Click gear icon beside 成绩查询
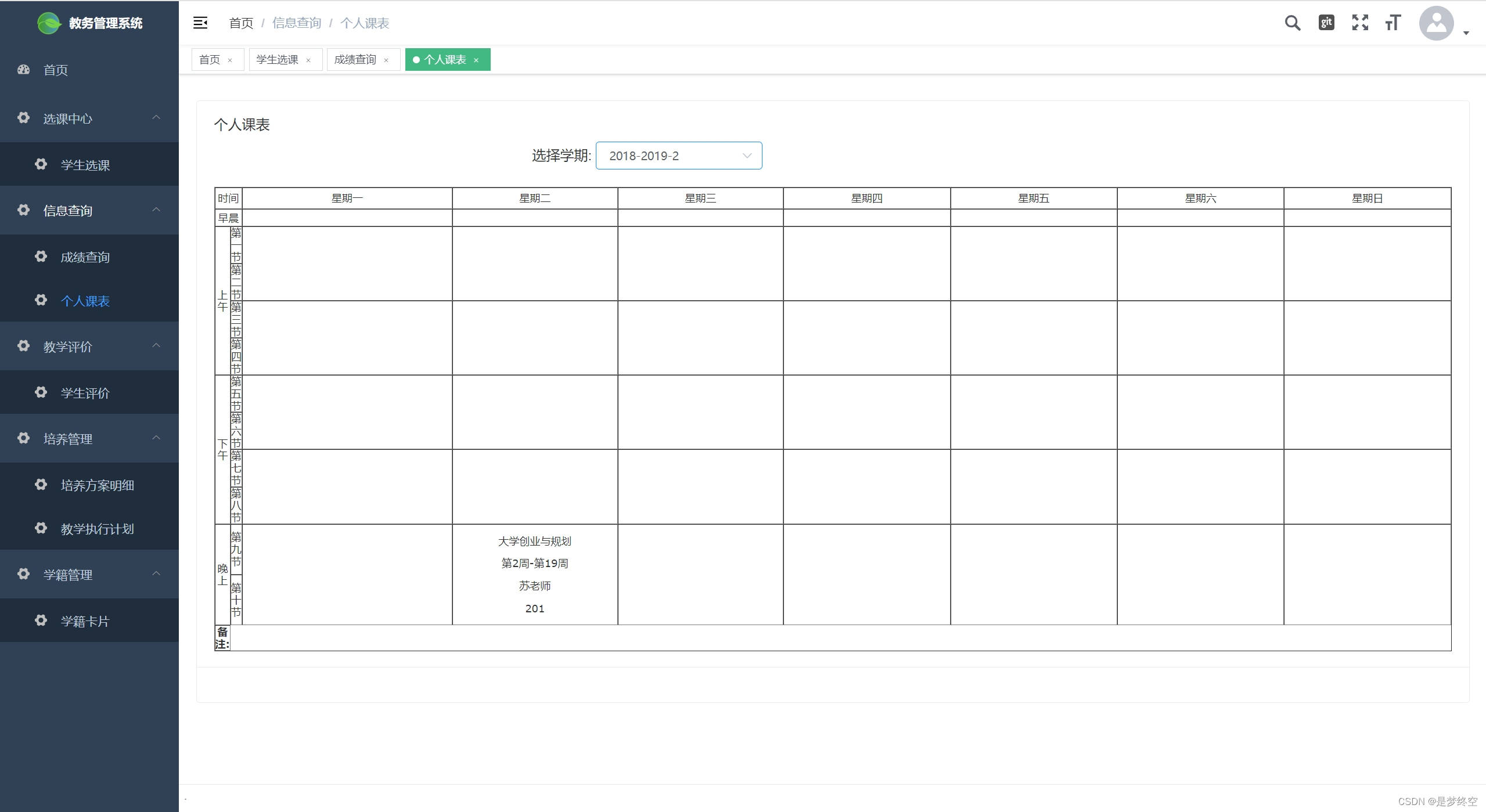1486x812 pixels. pos(41,257)
